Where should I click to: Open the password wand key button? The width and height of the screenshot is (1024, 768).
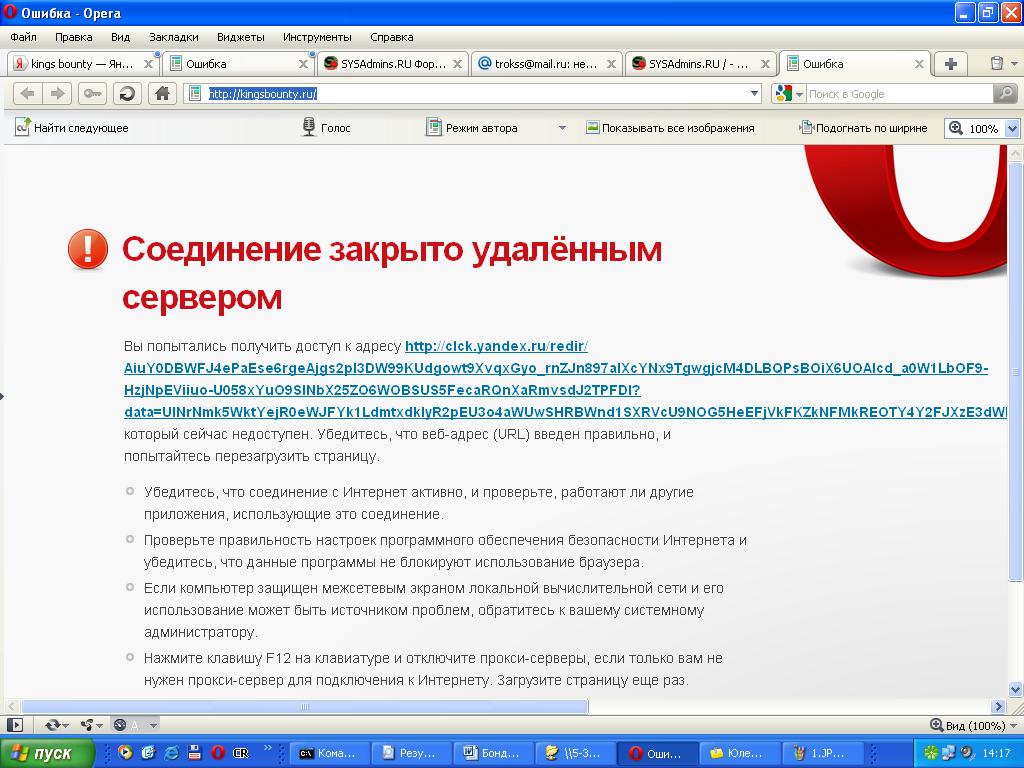[92, 94]
